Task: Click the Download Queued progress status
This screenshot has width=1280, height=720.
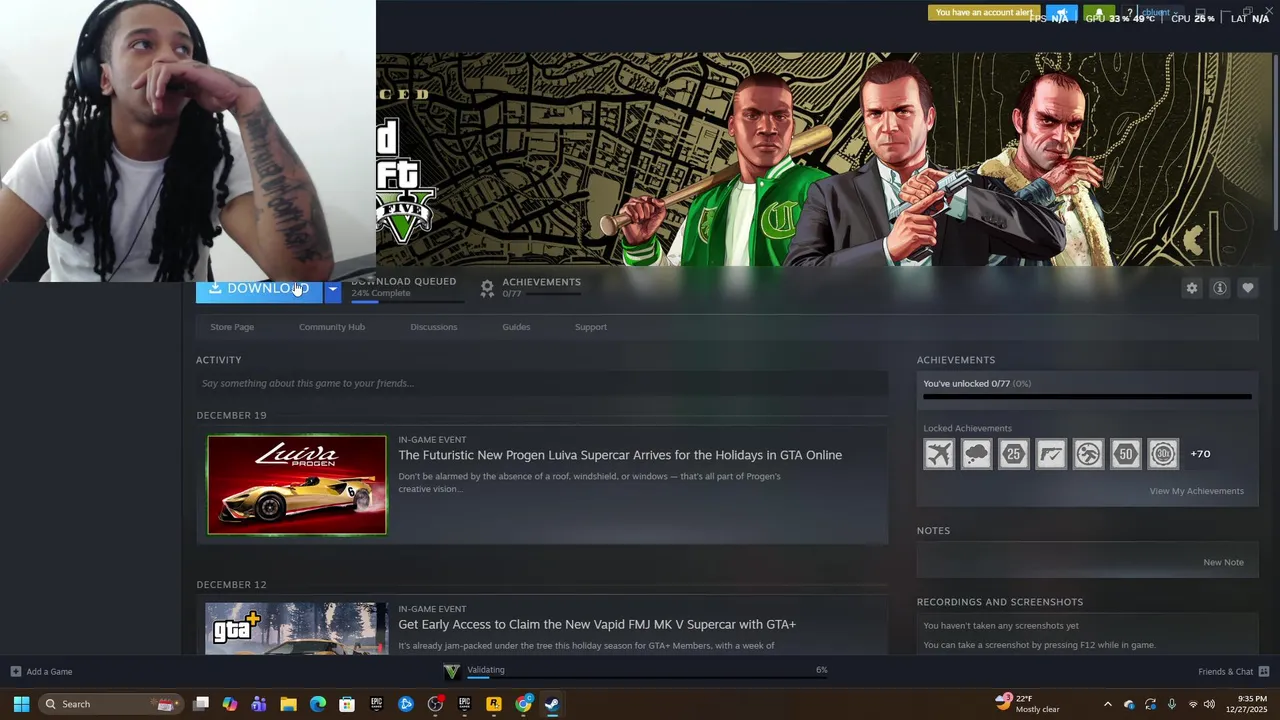Action: [408, 288]
